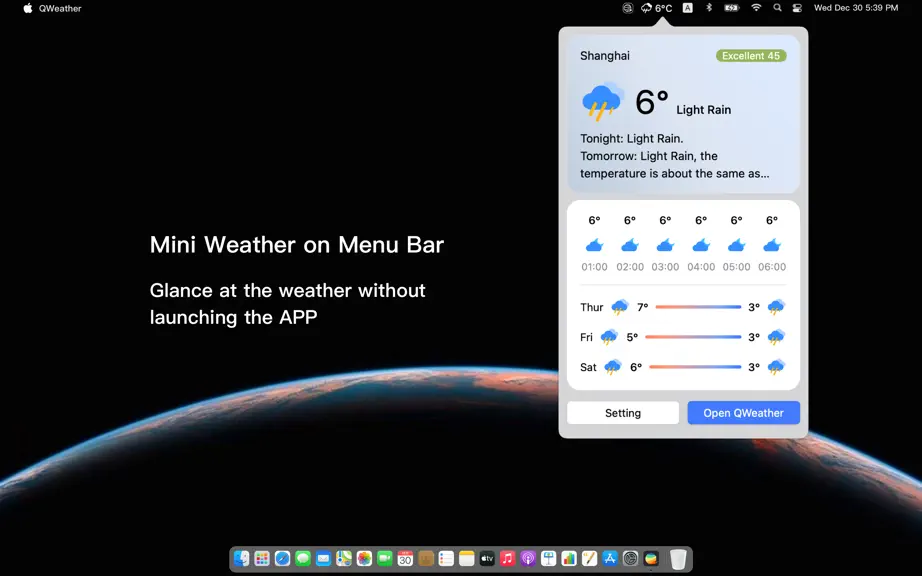922x576 pixels.
Task: Open Reminders from the Dock
Action: click(446, 558)
